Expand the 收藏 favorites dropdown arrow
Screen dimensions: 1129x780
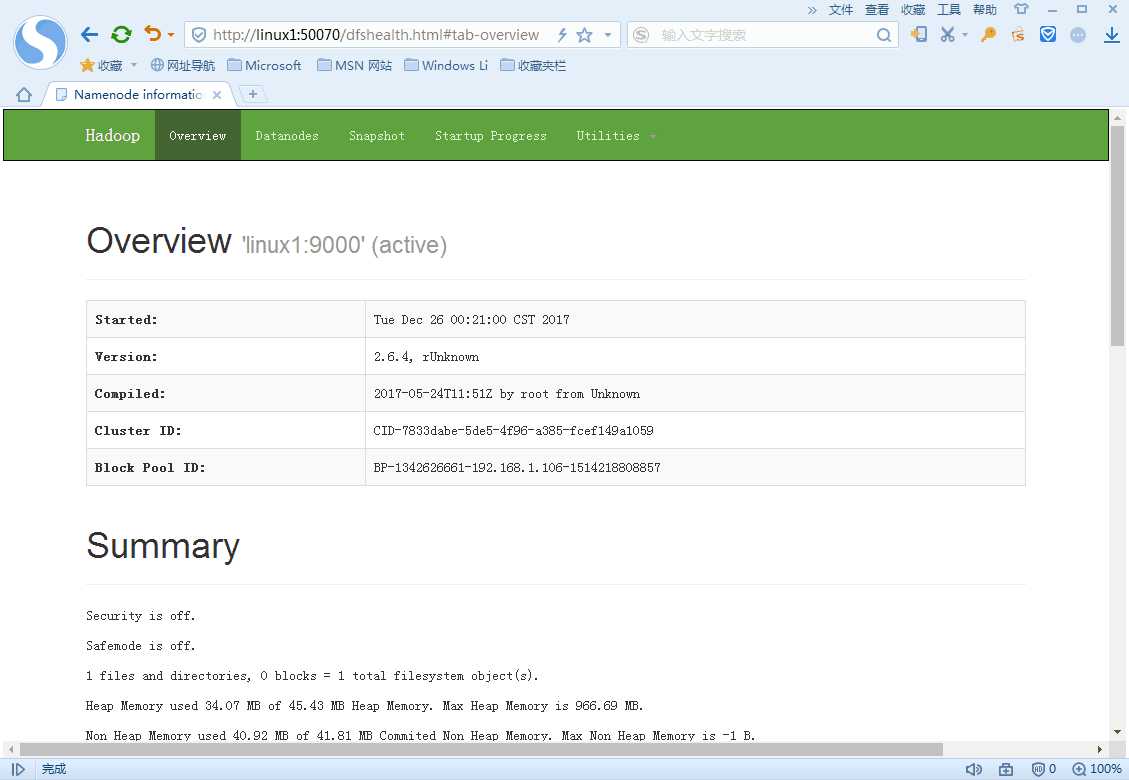pos(134,66)
